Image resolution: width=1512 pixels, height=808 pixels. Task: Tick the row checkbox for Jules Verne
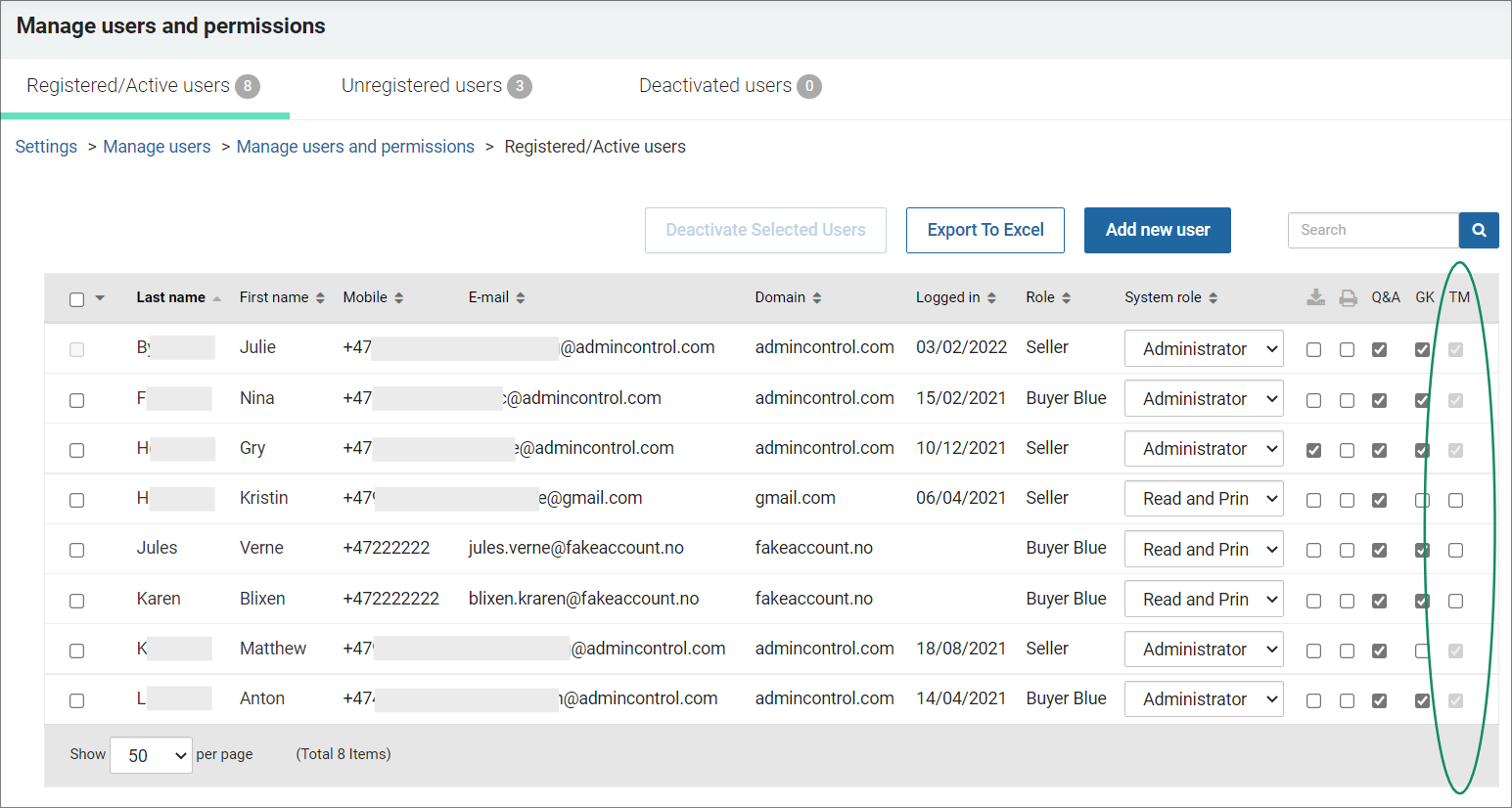[x=76, y=550]
